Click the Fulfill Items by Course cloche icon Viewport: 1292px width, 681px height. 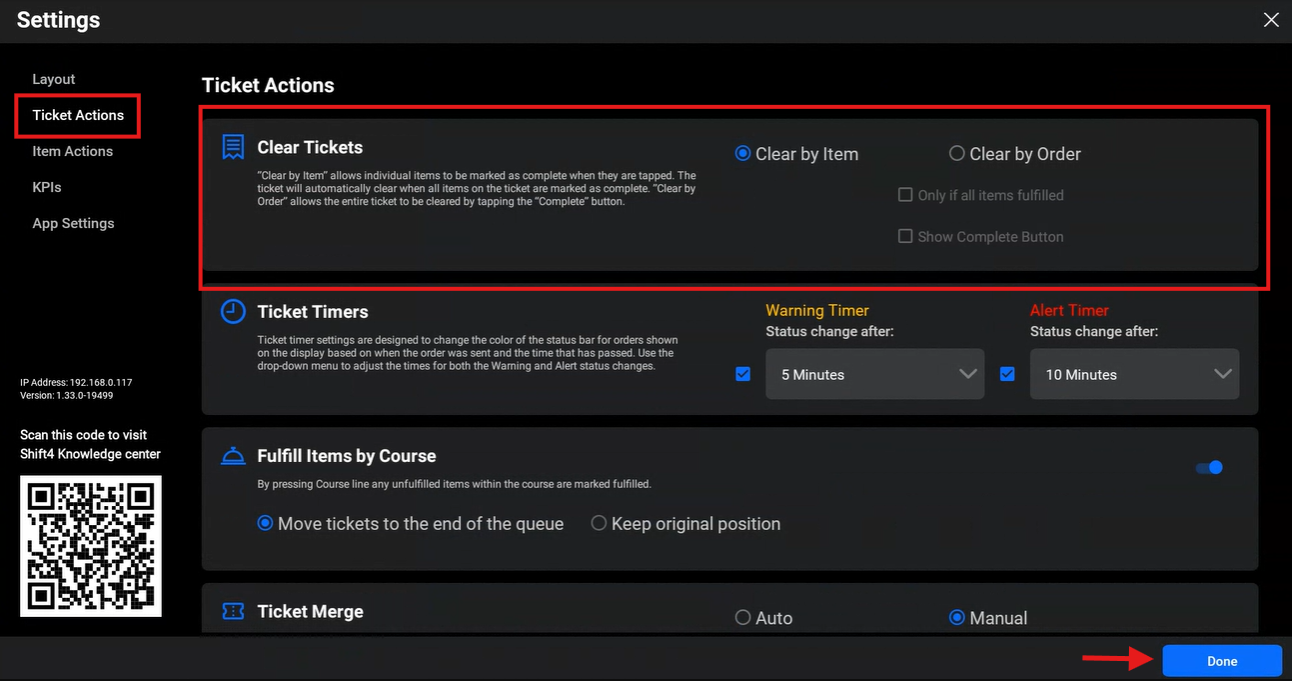point(233,456)
